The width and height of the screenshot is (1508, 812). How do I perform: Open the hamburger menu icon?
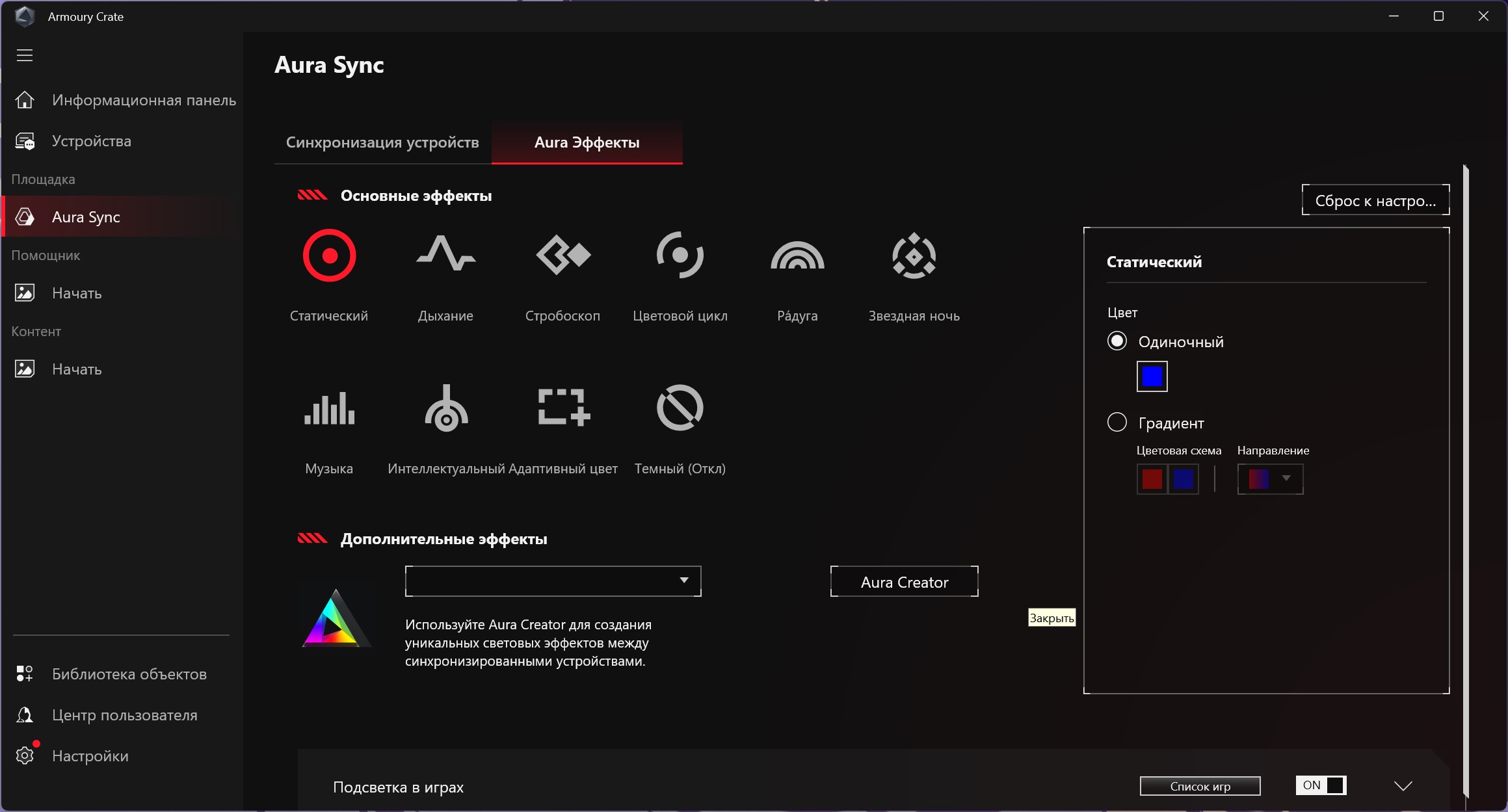(25, 55)
